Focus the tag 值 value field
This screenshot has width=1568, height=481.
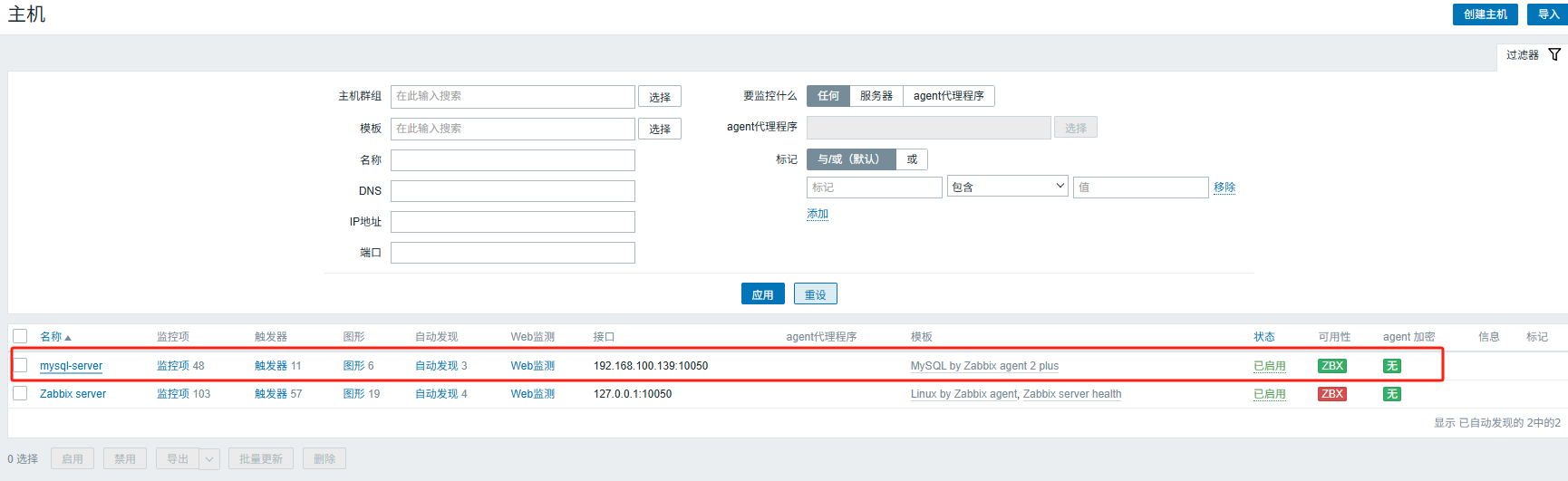pos(1141,188)
